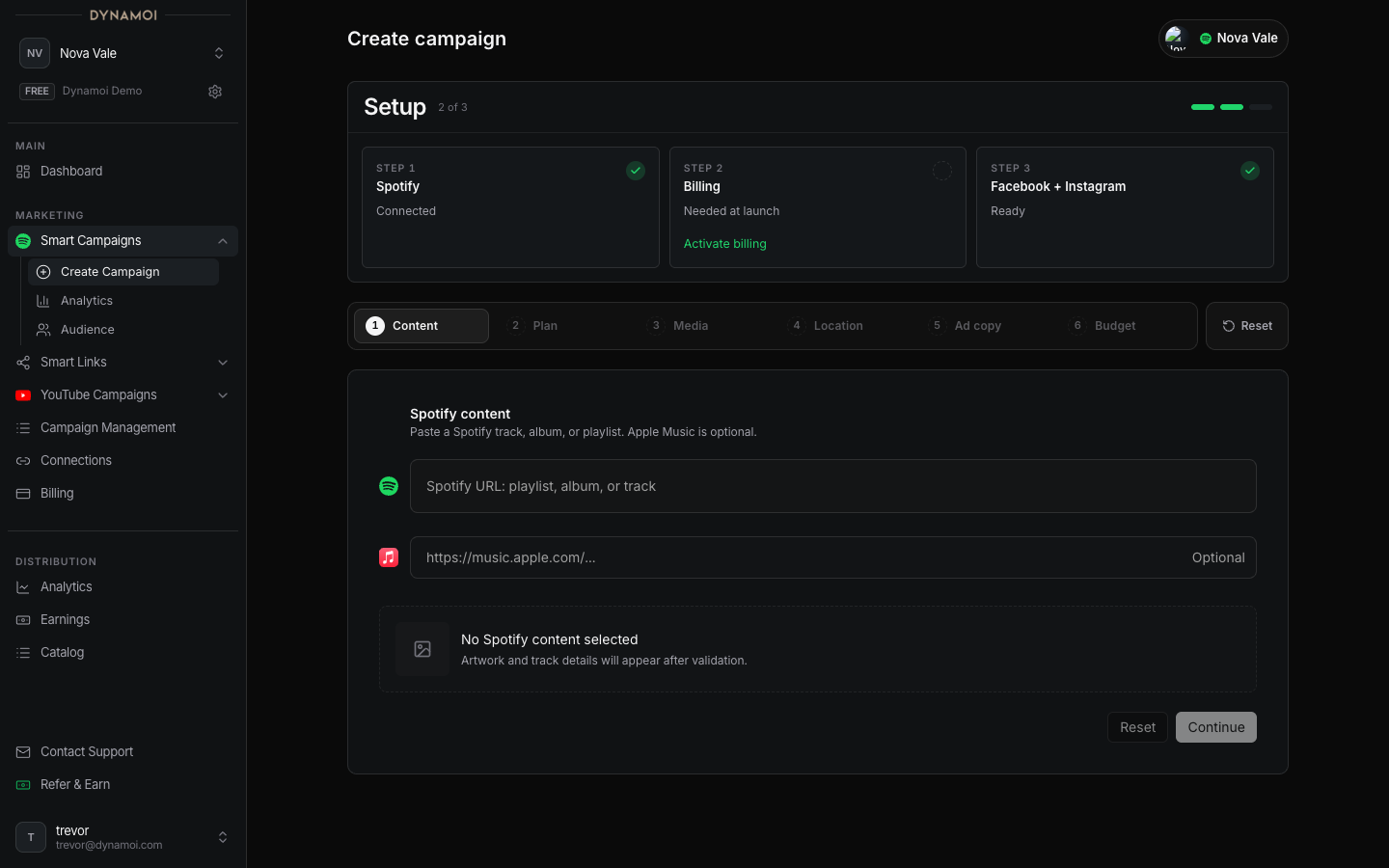Click the envelope icon beside Contact Support
1389x868 pixels.
click(x=23, y=752)
